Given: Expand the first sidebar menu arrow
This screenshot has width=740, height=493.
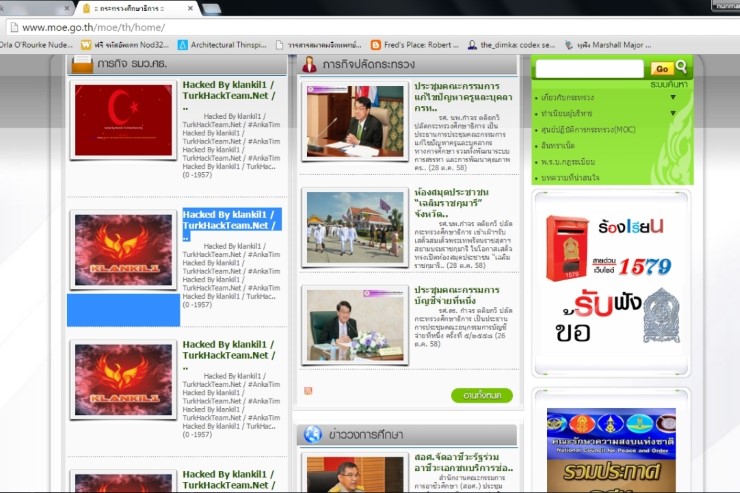Looking at the screenshot, I should coord(672,97).
